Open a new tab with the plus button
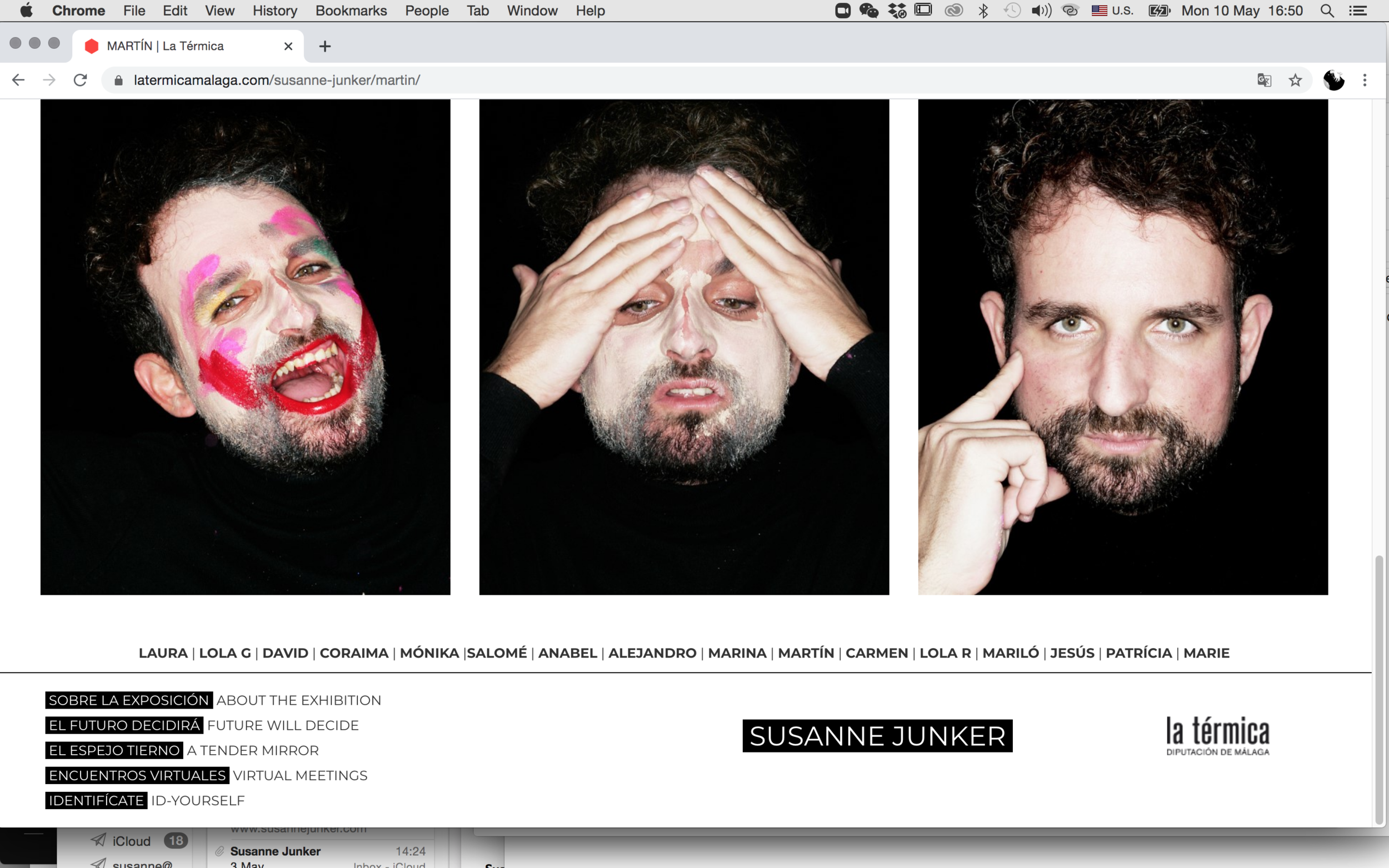 (x=325, y=46)
